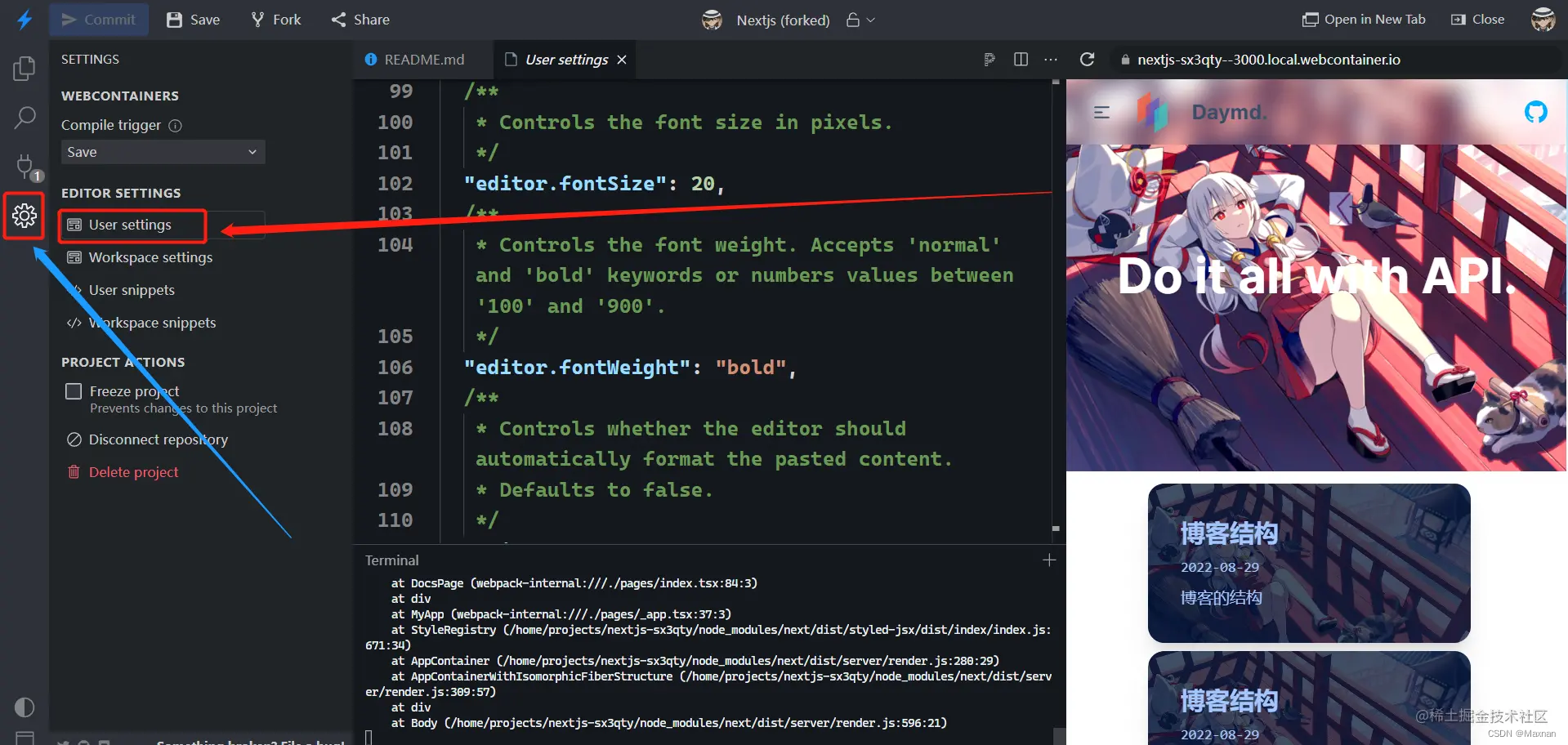Click line number 102 in gutter
The width and height of the screenshot is (1568, 745).
pos(395,184)
